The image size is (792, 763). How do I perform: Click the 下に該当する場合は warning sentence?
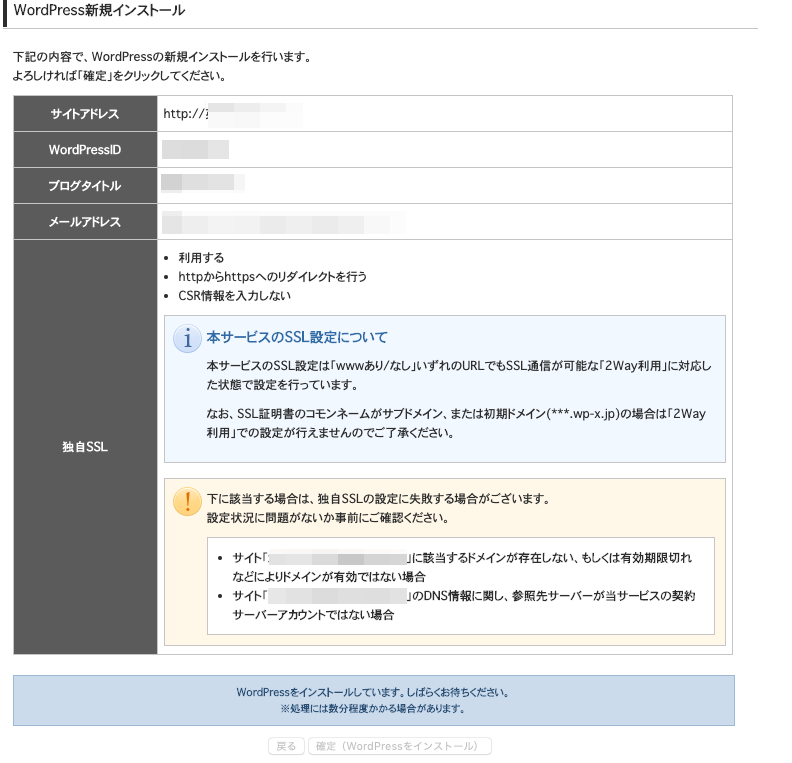click(378, 499)
